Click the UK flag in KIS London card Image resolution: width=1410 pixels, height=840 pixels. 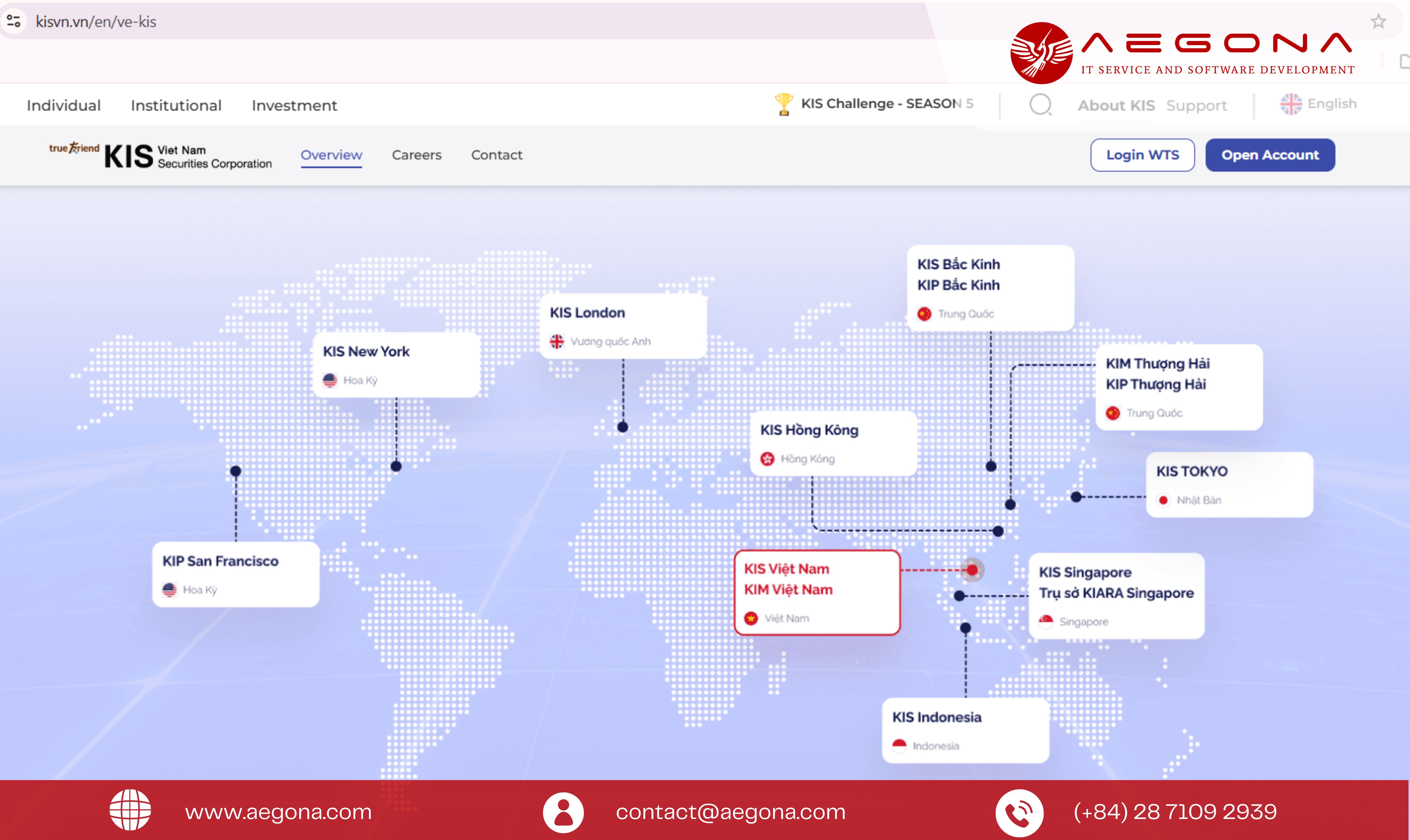tap(557, 341)
